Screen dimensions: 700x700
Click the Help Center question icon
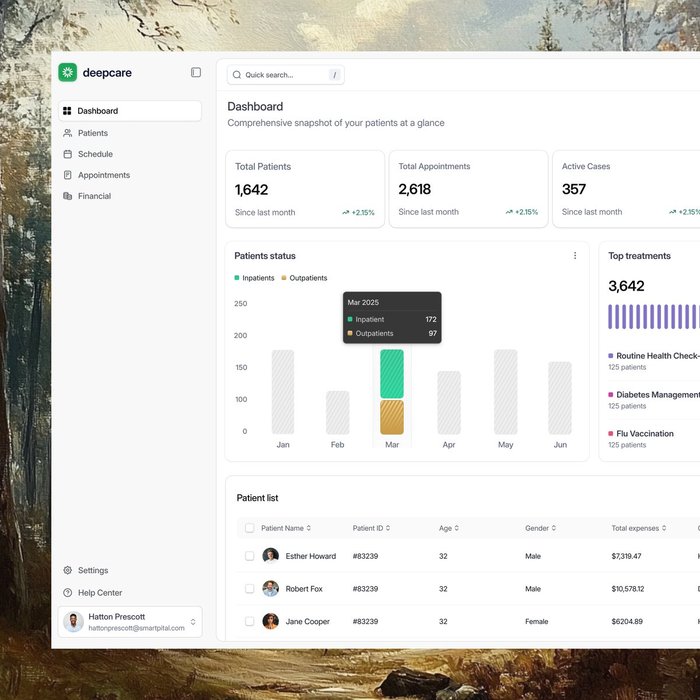(67, 593)
